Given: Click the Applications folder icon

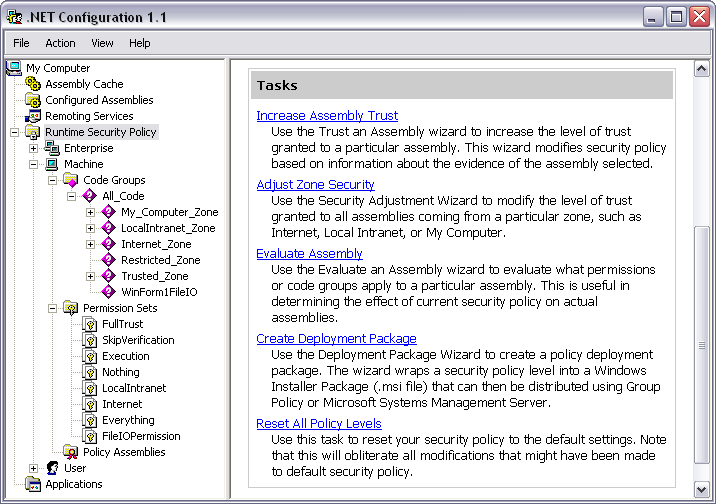Looking at the screenshot, I should (x=33, y=484).
